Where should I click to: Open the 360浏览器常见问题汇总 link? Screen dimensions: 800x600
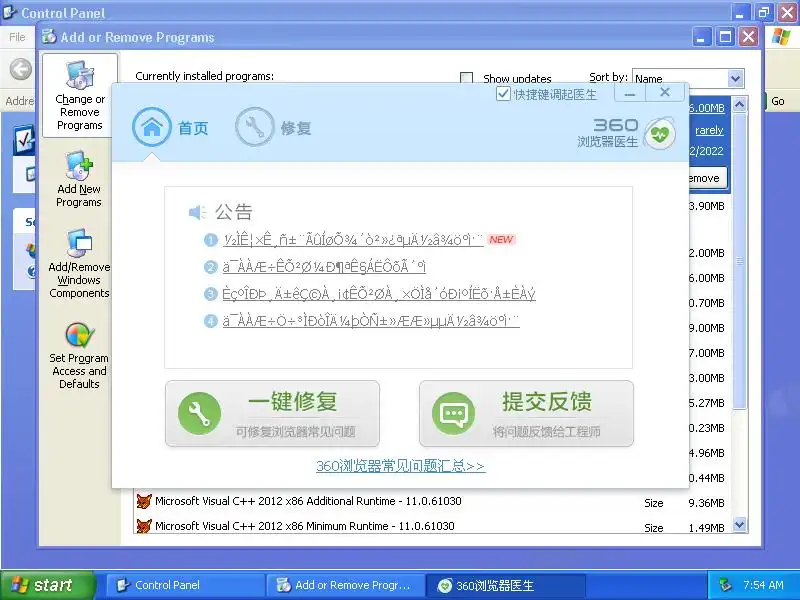point(401,466)
